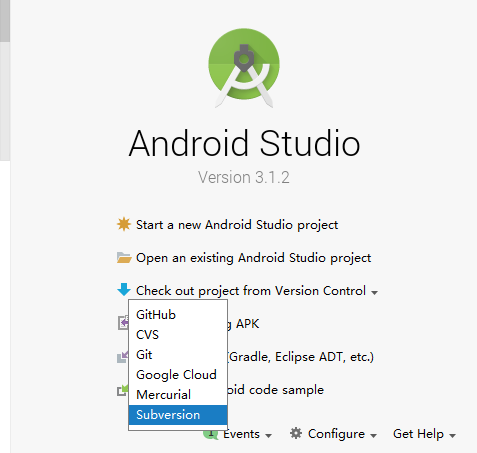Start a new Android Studio project

pos(237,225)
